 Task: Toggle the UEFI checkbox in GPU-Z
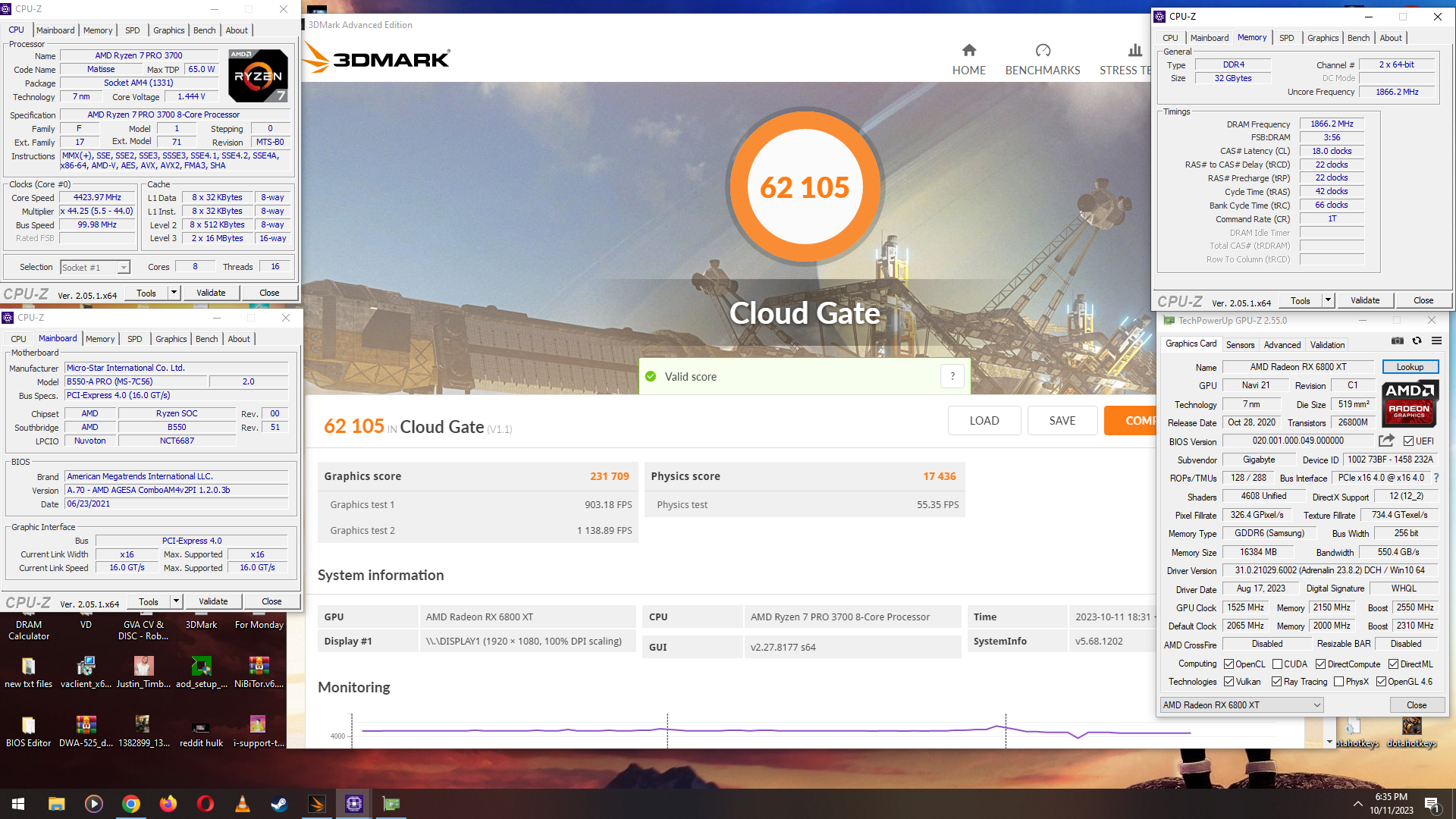pos(1408,441)
